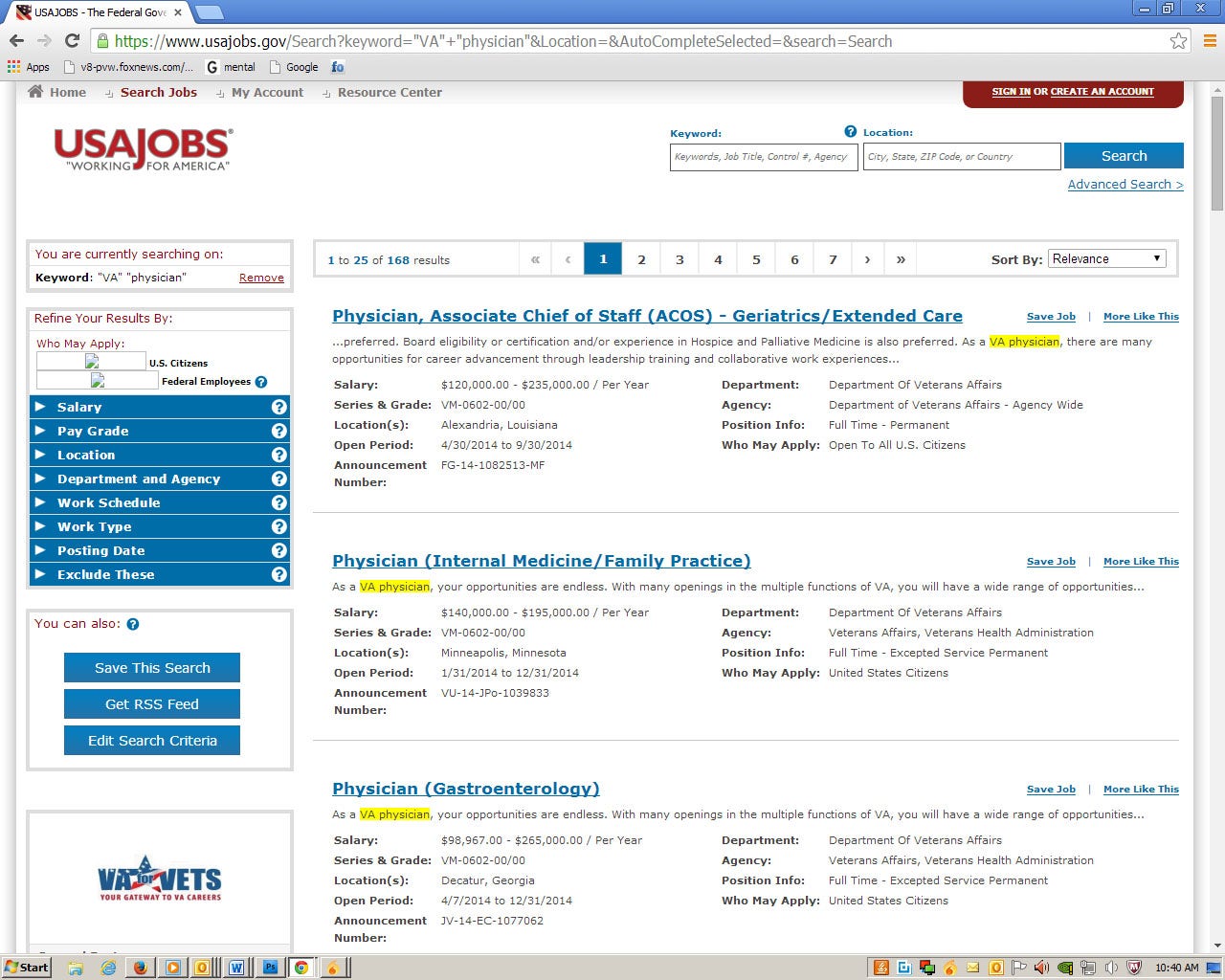
Task: Open the Apps bookmarks shortcut
Action: (29, 67)
